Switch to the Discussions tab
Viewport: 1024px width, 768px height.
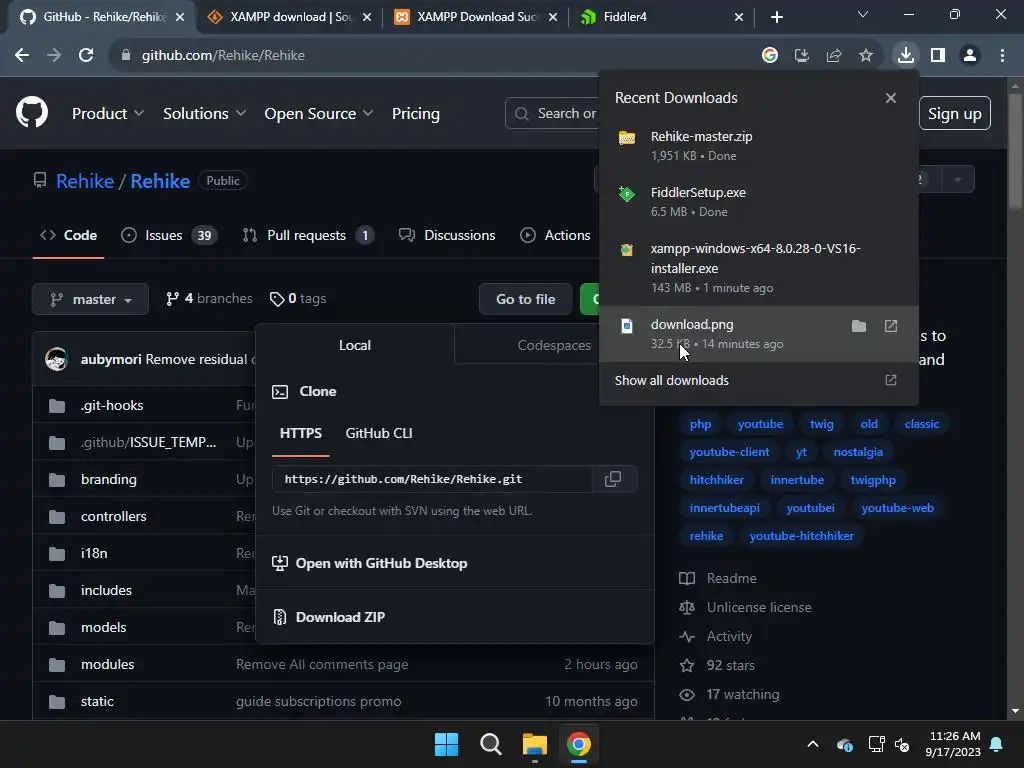coord(447,235)
